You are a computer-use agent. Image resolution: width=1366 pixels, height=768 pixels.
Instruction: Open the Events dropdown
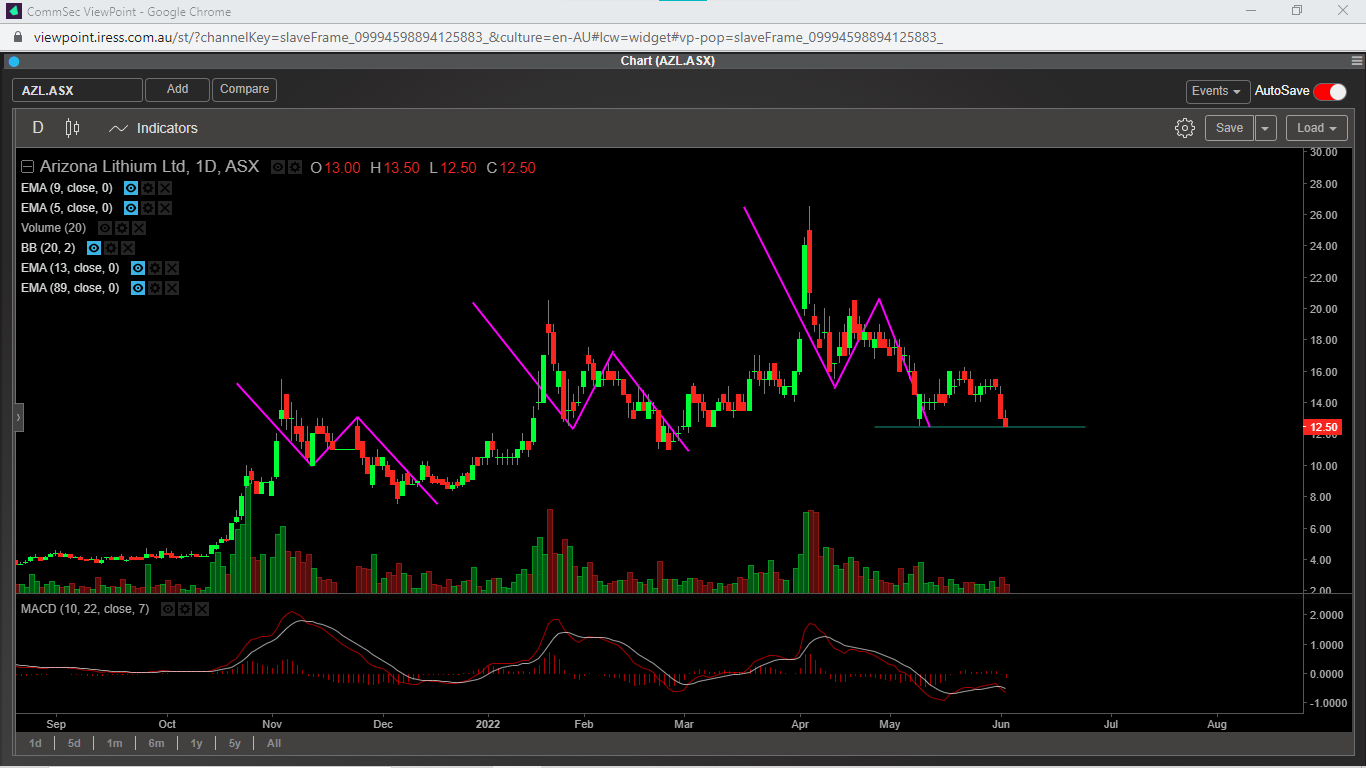click(1218, 91)
